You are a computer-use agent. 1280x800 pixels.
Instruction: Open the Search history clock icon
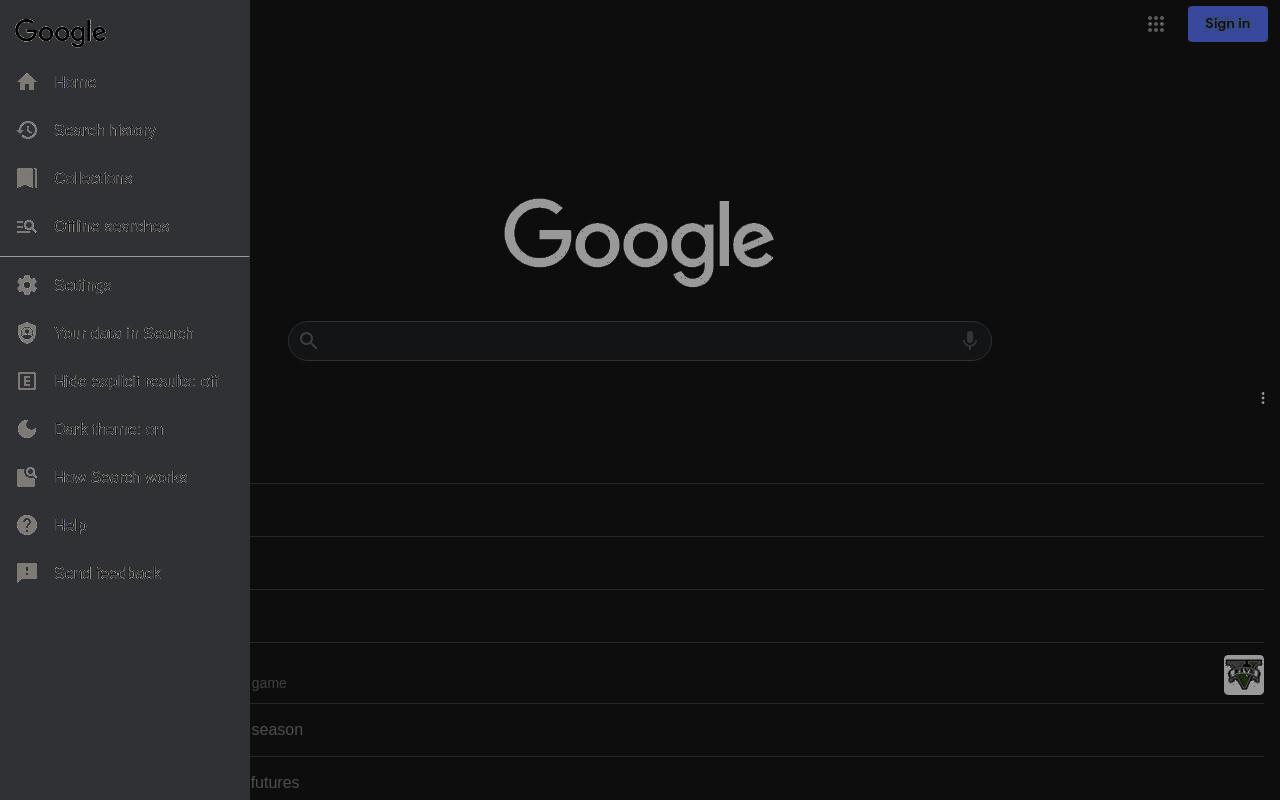27,130
